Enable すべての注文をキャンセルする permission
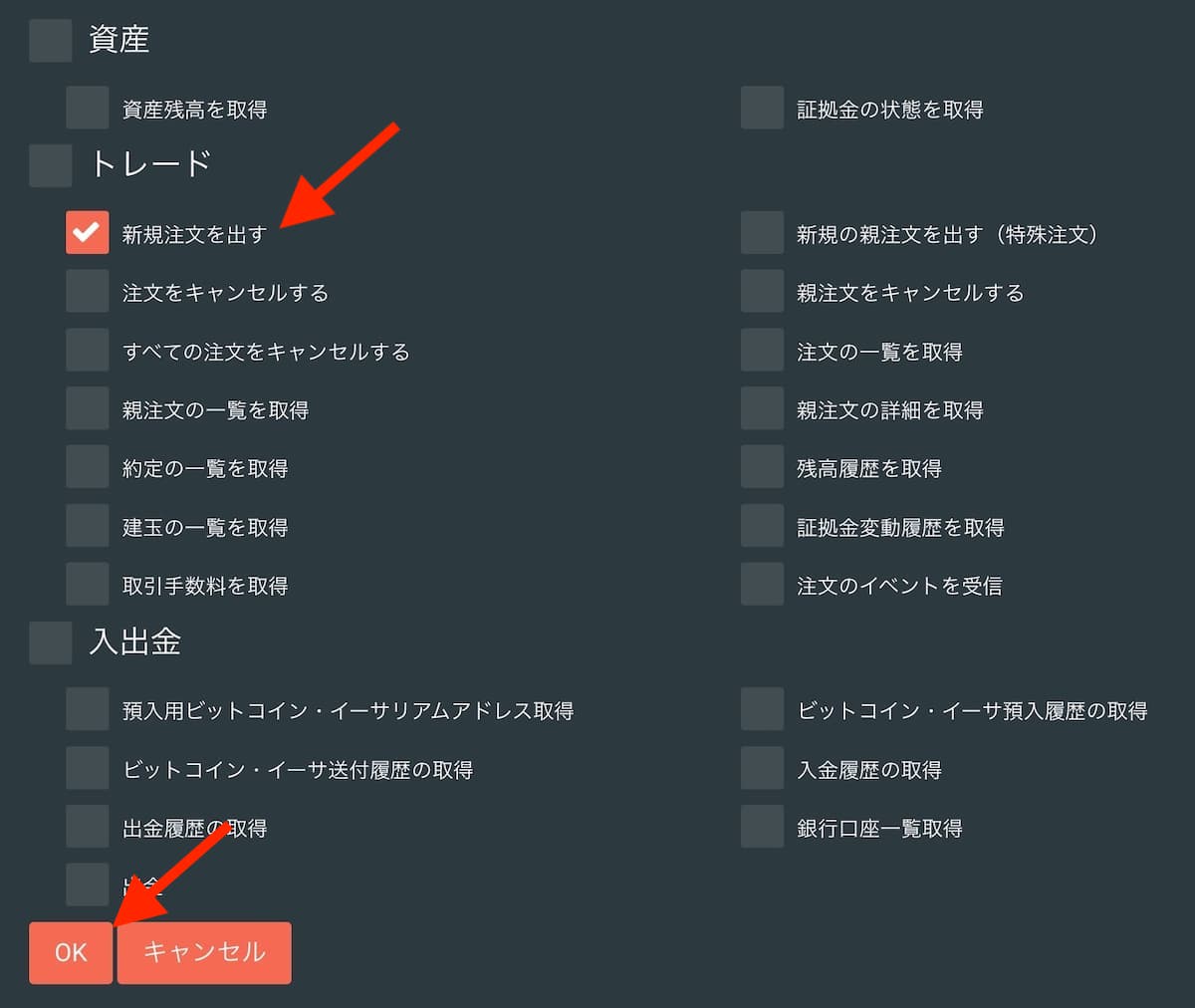Viewport: 1195px width, 1008px height. (88, 351)
